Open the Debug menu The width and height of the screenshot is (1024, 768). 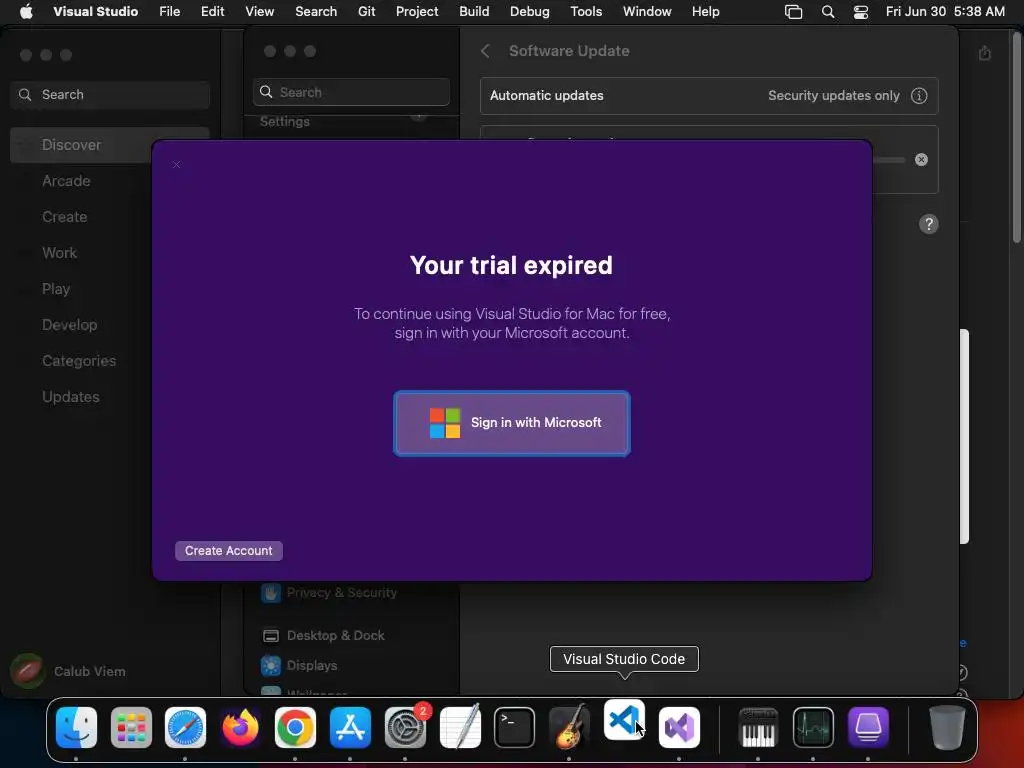point(530,11)
